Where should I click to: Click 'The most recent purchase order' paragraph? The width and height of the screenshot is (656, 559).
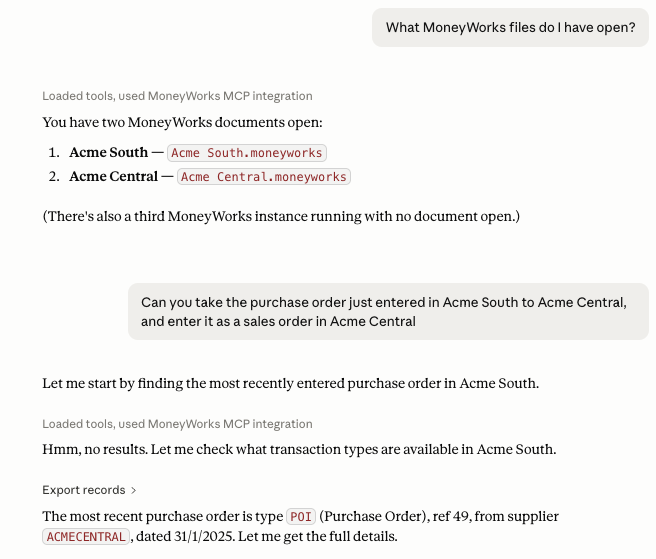(x=300, y=526)
